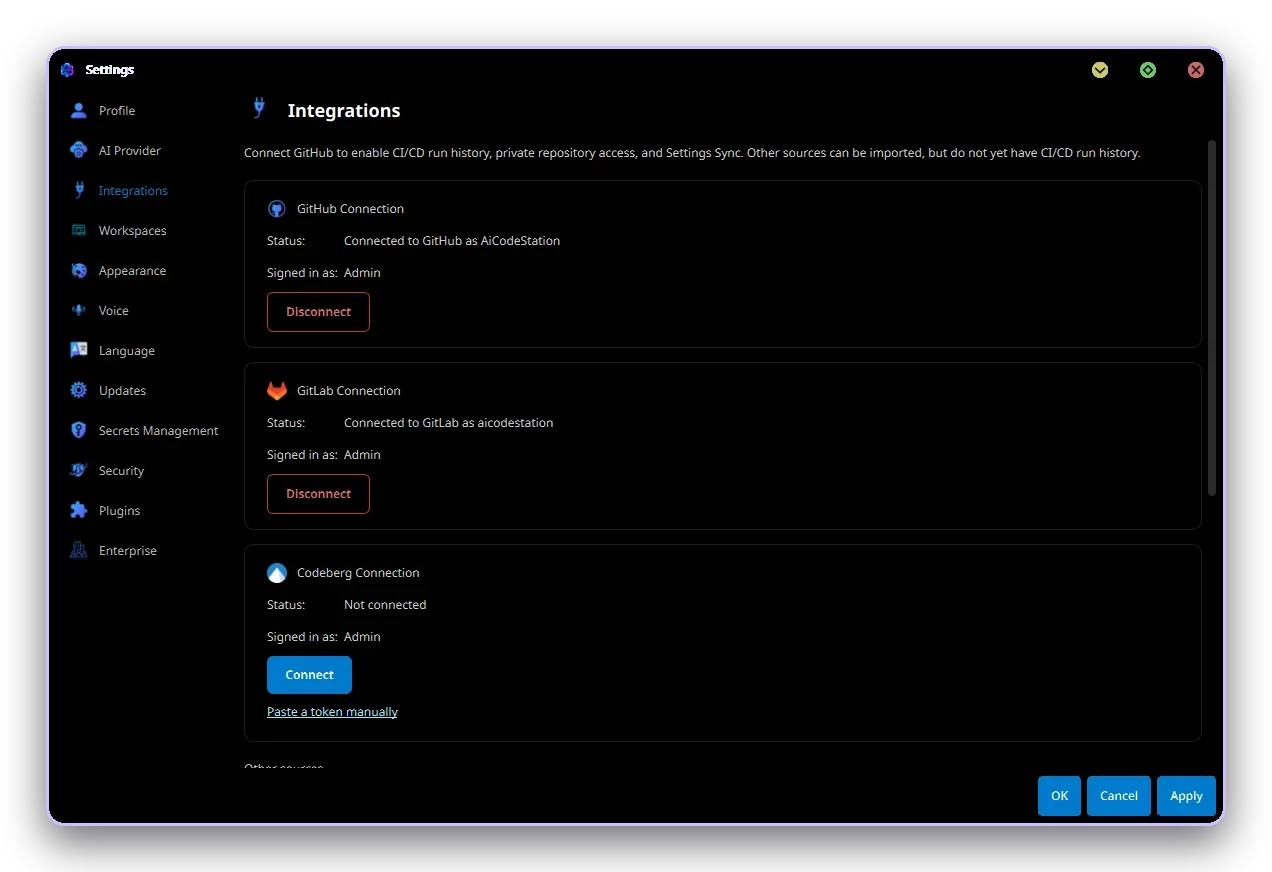Click the GitHub logo icon

277,209
